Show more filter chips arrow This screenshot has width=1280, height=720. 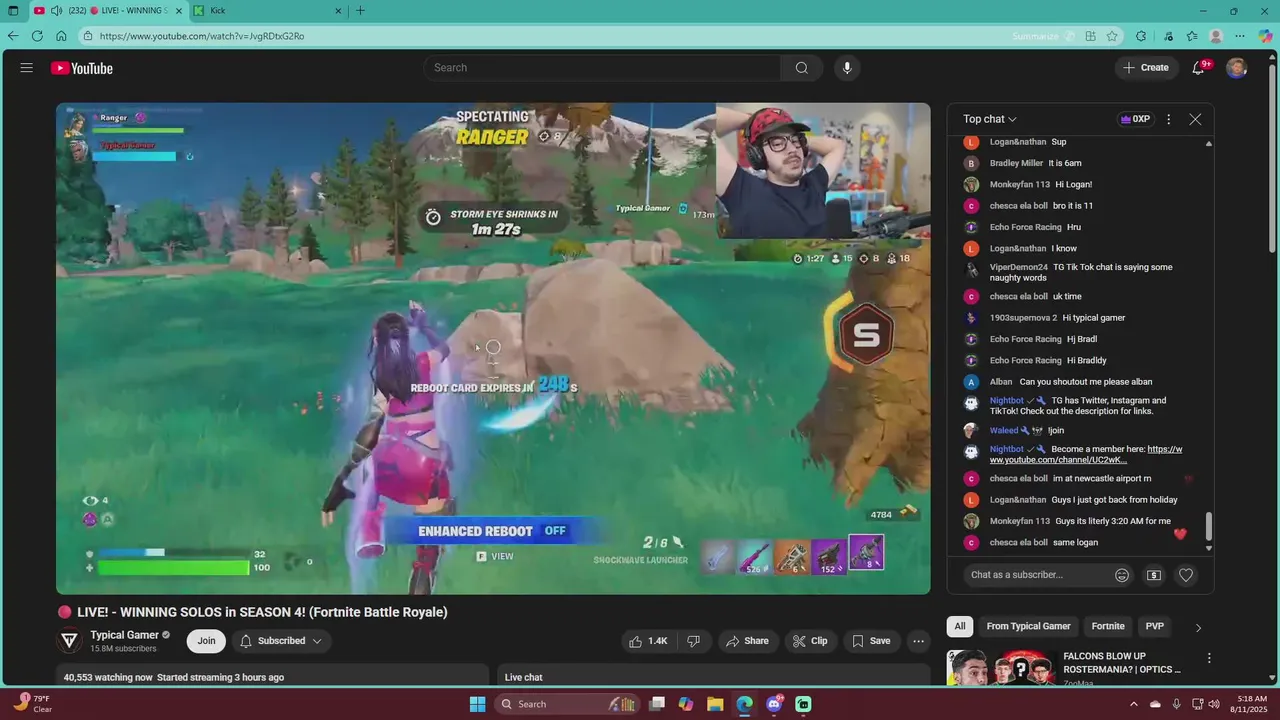pos(1198,627)
